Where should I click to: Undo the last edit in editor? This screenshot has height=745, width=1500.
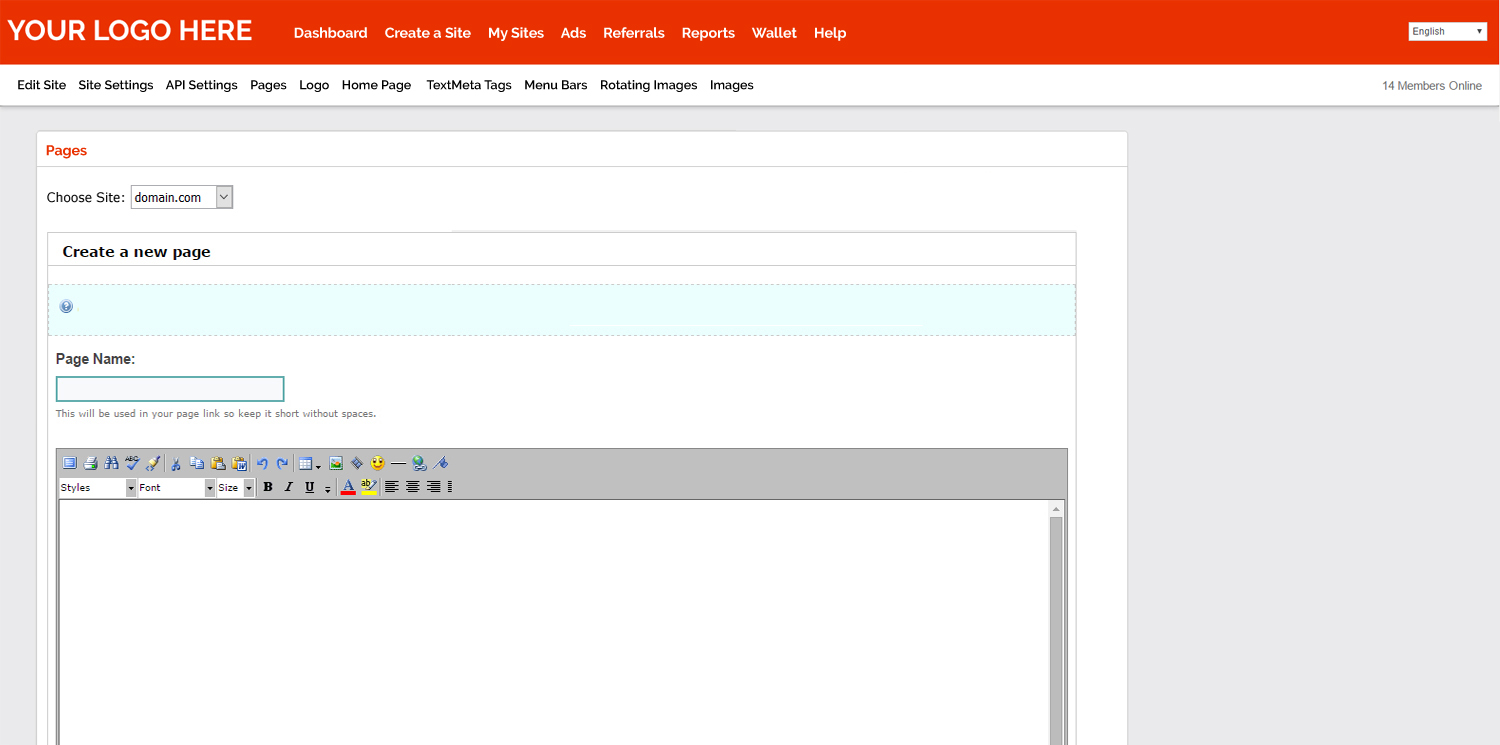262,463
